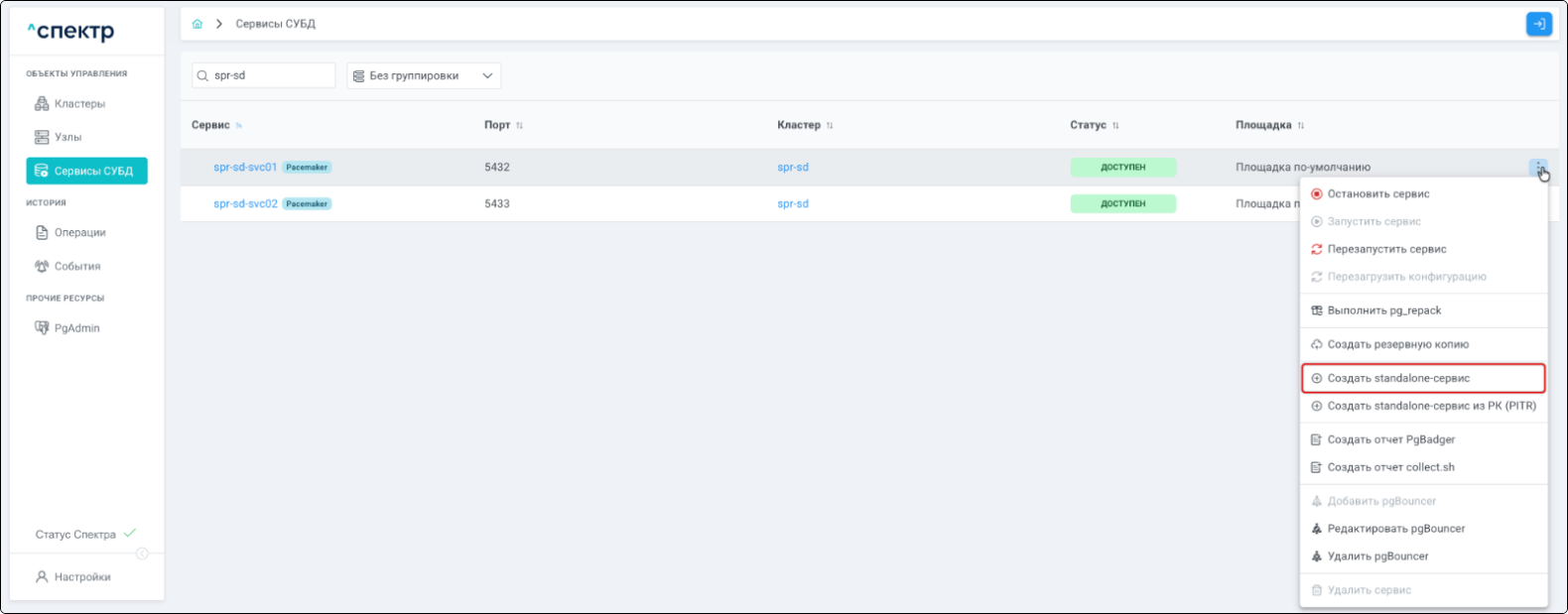Click the search field containing spr-sd

pos(268,76)
